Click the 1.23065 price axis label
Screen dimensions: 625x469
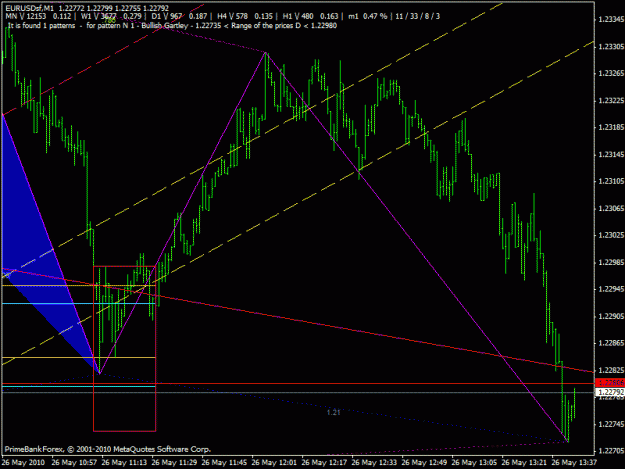(611, 208)
